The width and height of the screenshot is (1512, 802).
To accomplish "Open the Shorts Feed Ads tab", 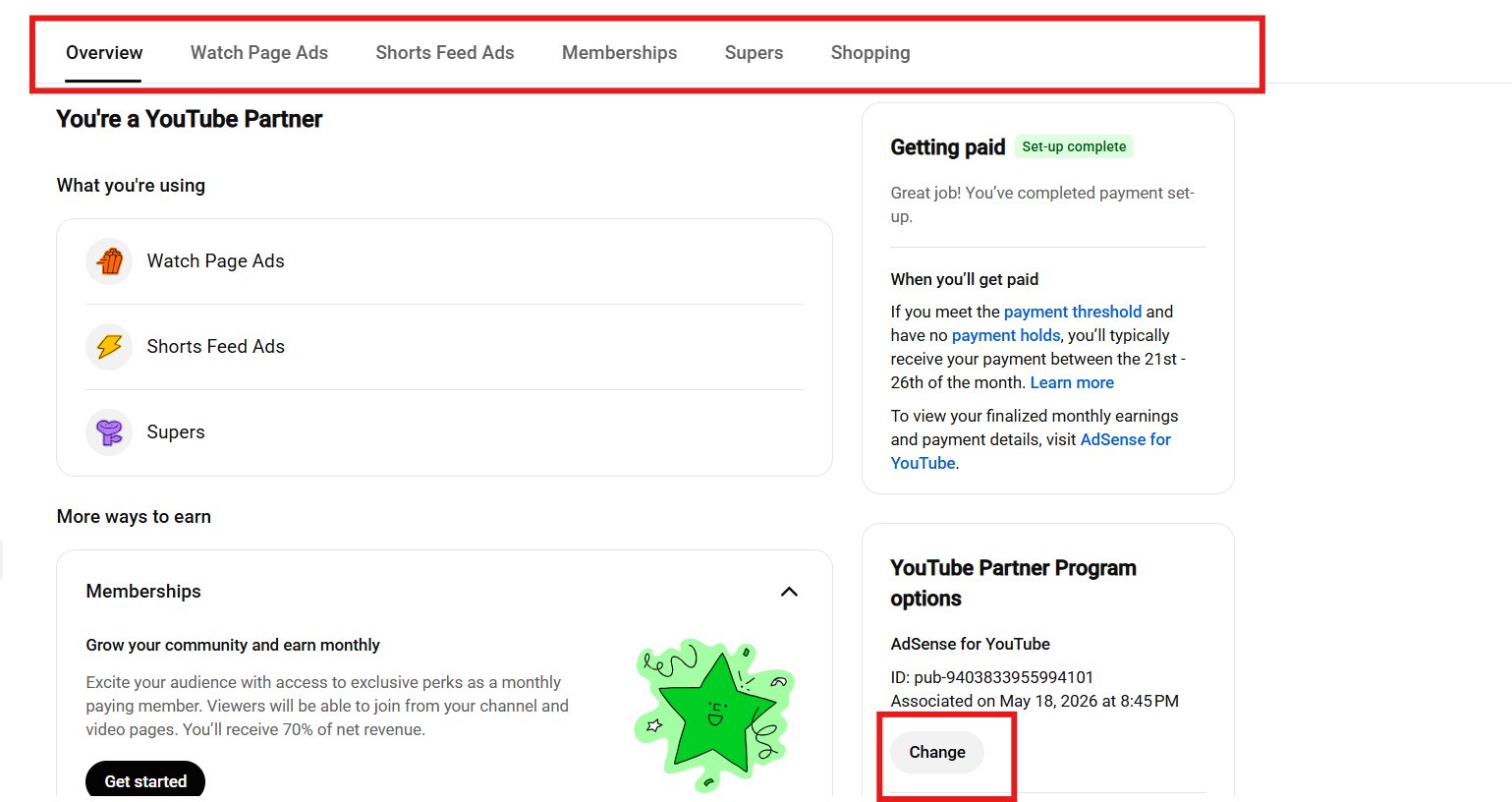I will point(445,53).
